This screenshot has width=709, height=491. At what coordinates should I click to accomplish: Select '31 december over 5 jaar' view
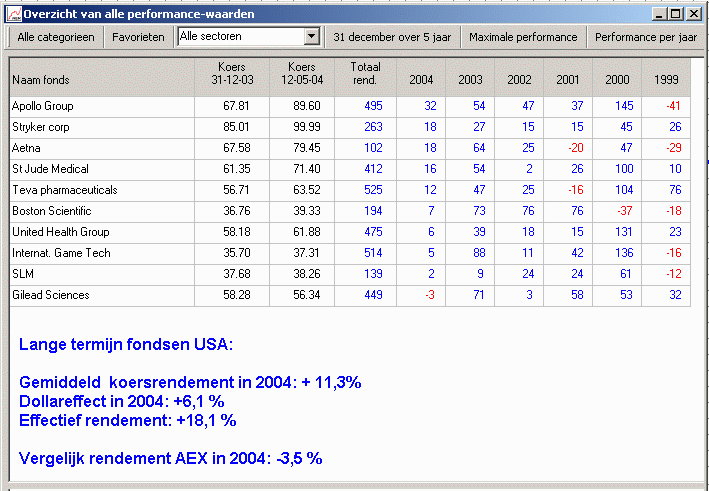[392, 37]
